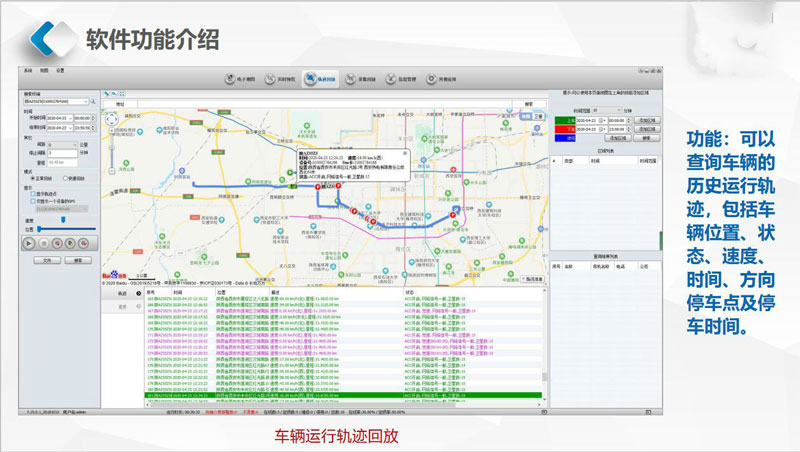Screen dimensions: 800x452
Task: Select the 轨迹 tab beside data table
Action: point(122,293)
